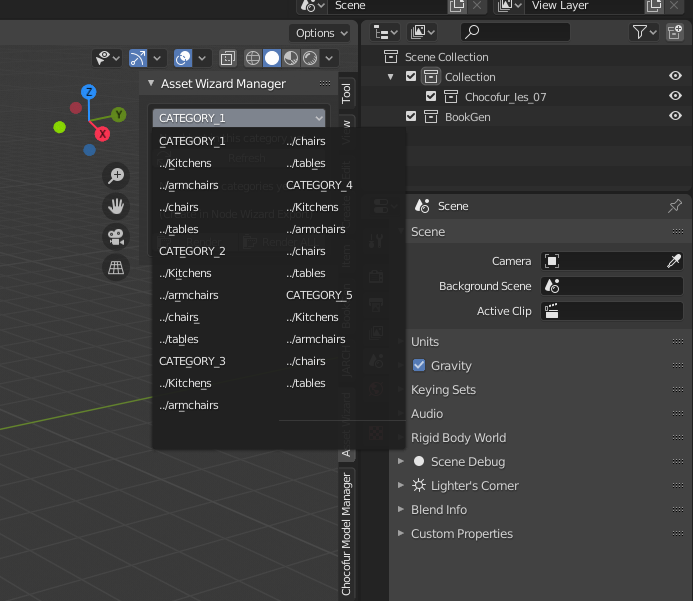Expand the Custom Properties panel
Viewport: 693px width, 601px height.
click(x=401, y=533)
